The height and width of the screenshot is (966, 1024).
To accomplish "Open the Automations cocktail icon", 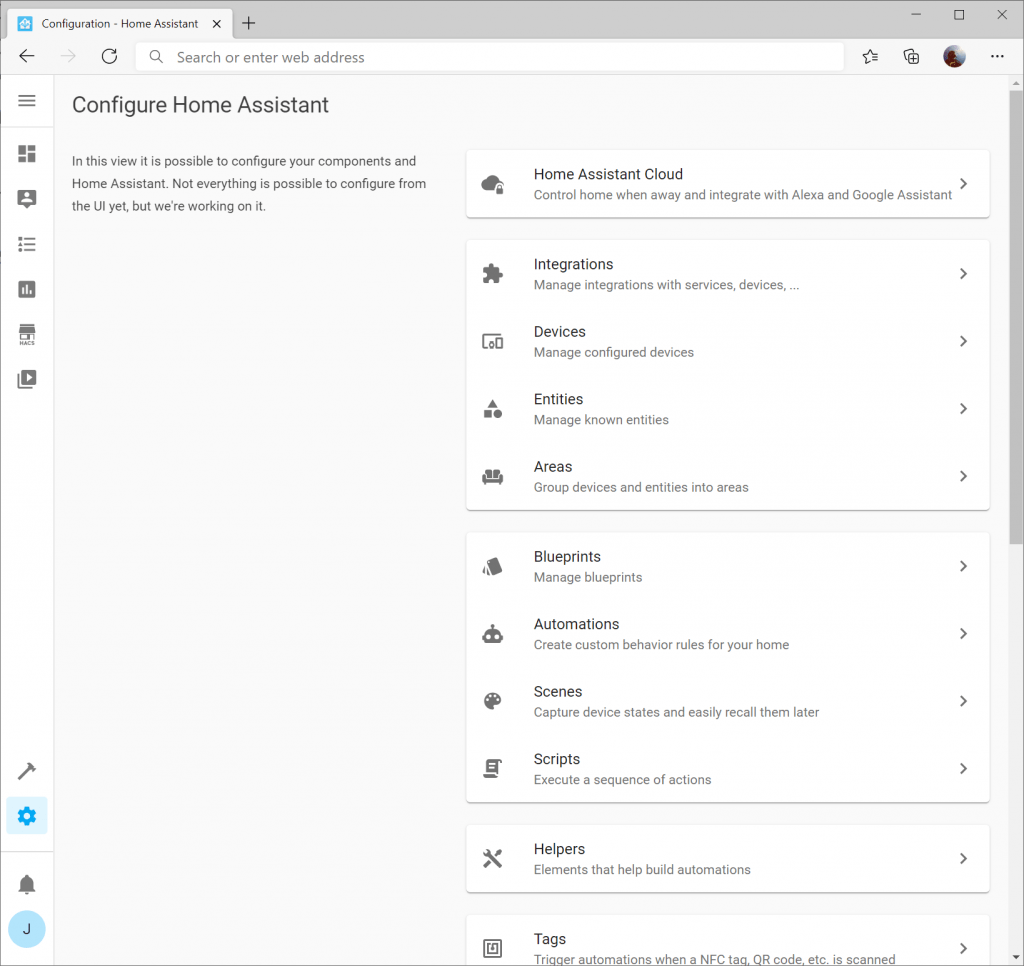I will pyautogui.click(x=492, y=633).
